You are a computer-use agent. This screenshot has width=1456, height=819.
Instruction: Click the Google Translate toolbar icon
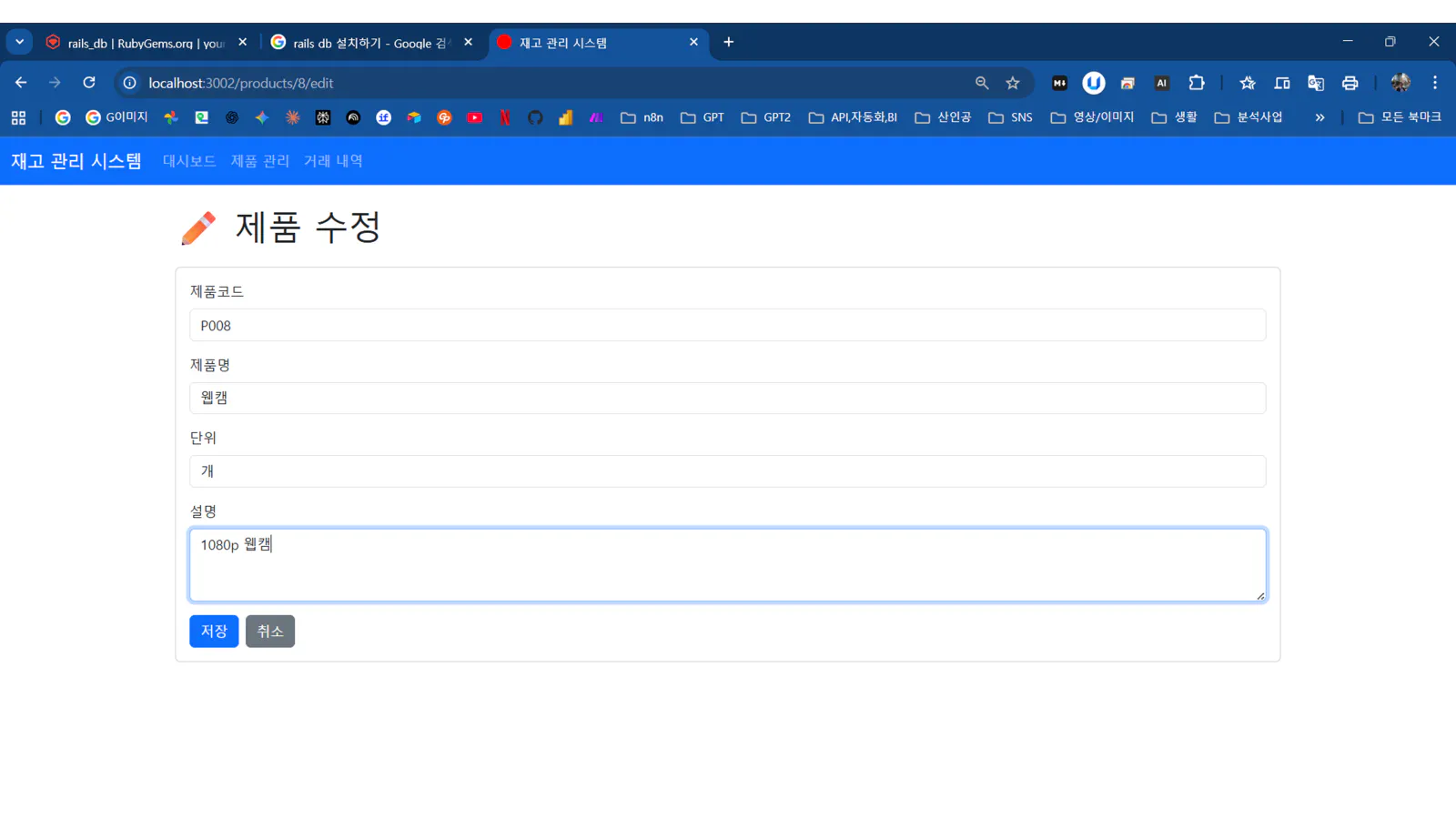(x=1315, y=82)
